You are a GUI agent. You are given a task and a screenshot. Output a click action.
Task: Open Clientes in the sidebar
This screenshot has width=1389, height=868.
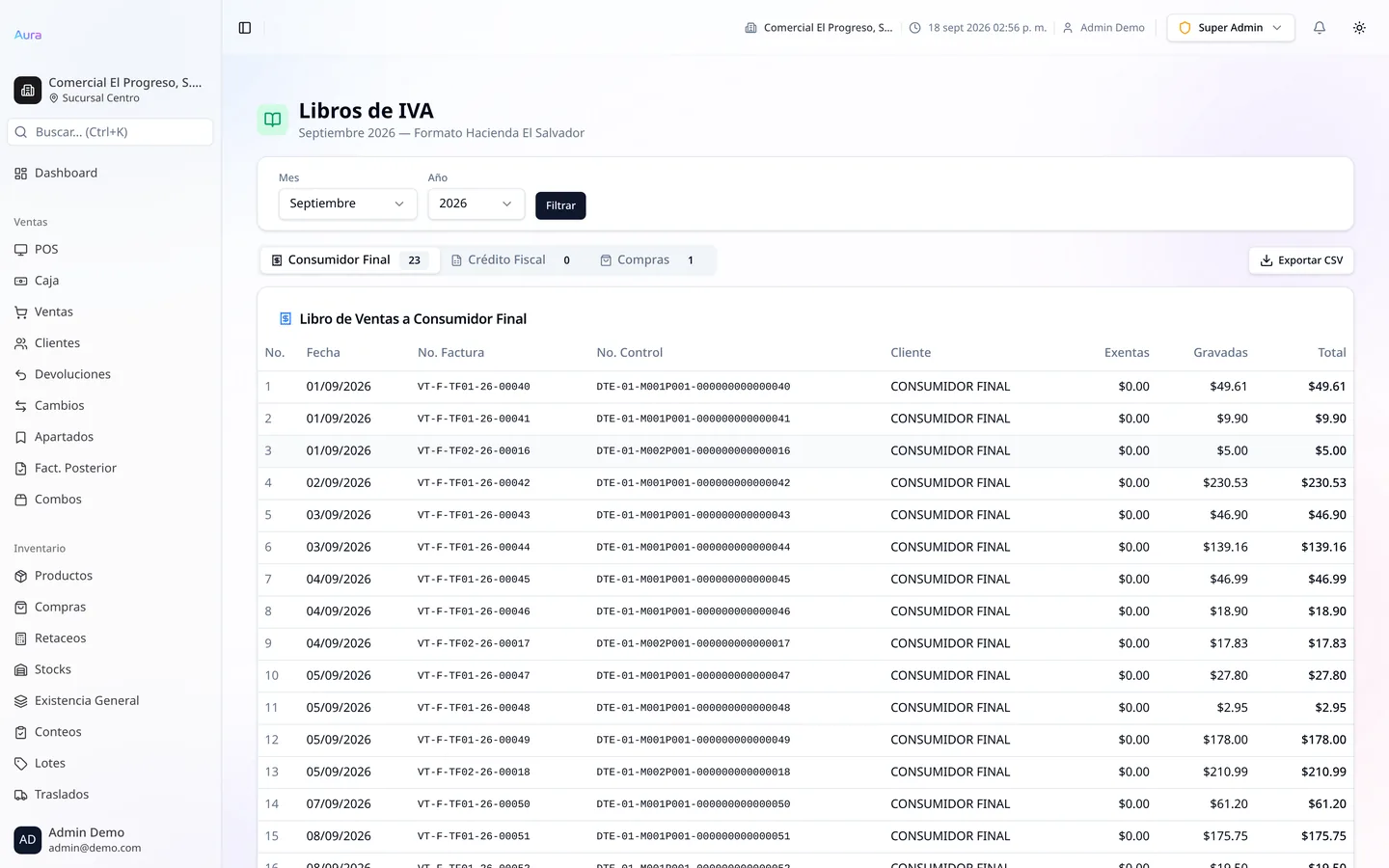(110, 343)
